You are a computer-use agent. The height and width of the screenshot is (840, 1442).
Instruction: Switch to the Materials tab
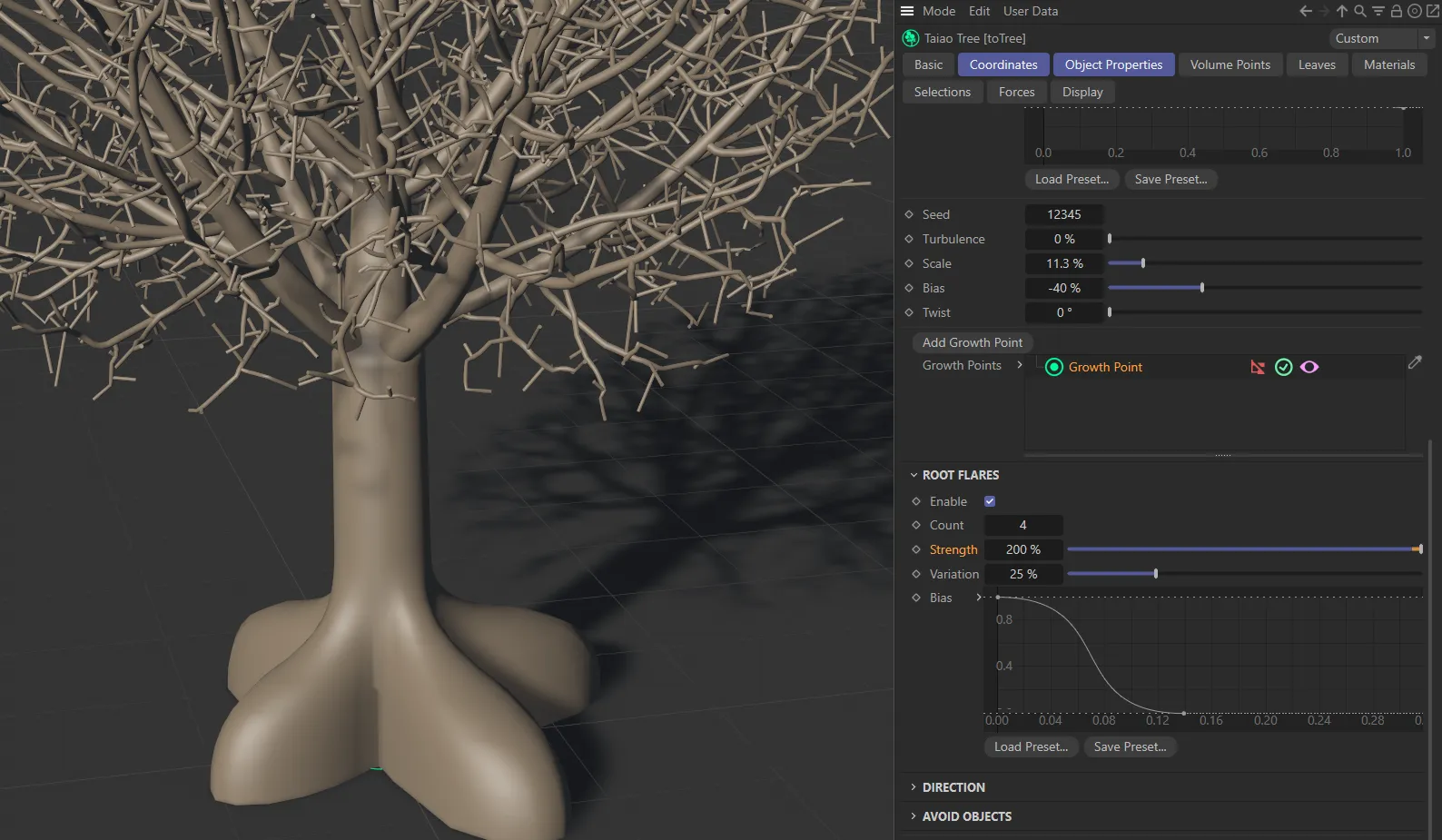tap(1389, 64)
